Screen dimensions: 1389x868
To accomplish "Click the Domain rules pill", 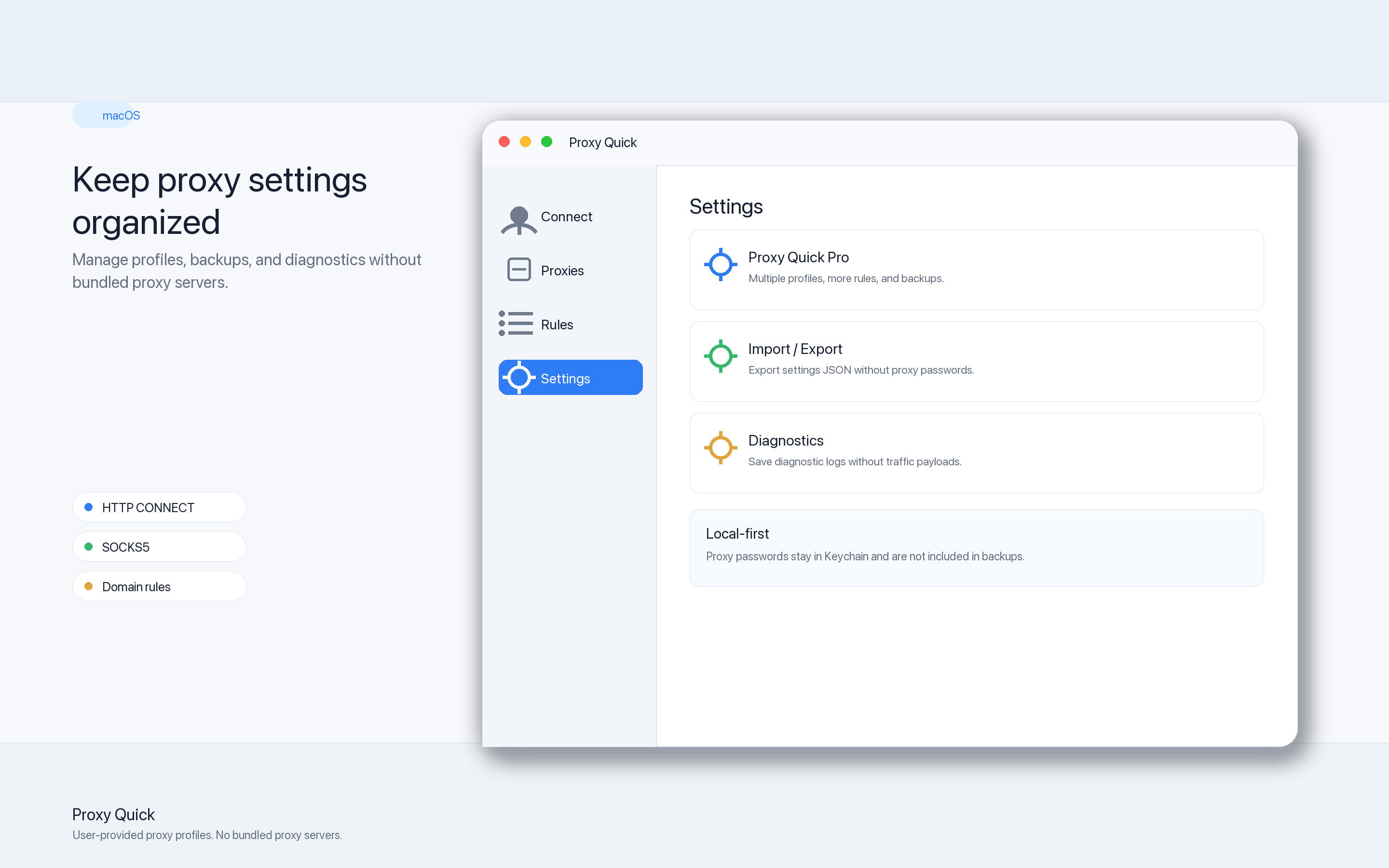I will pos(159,586).
